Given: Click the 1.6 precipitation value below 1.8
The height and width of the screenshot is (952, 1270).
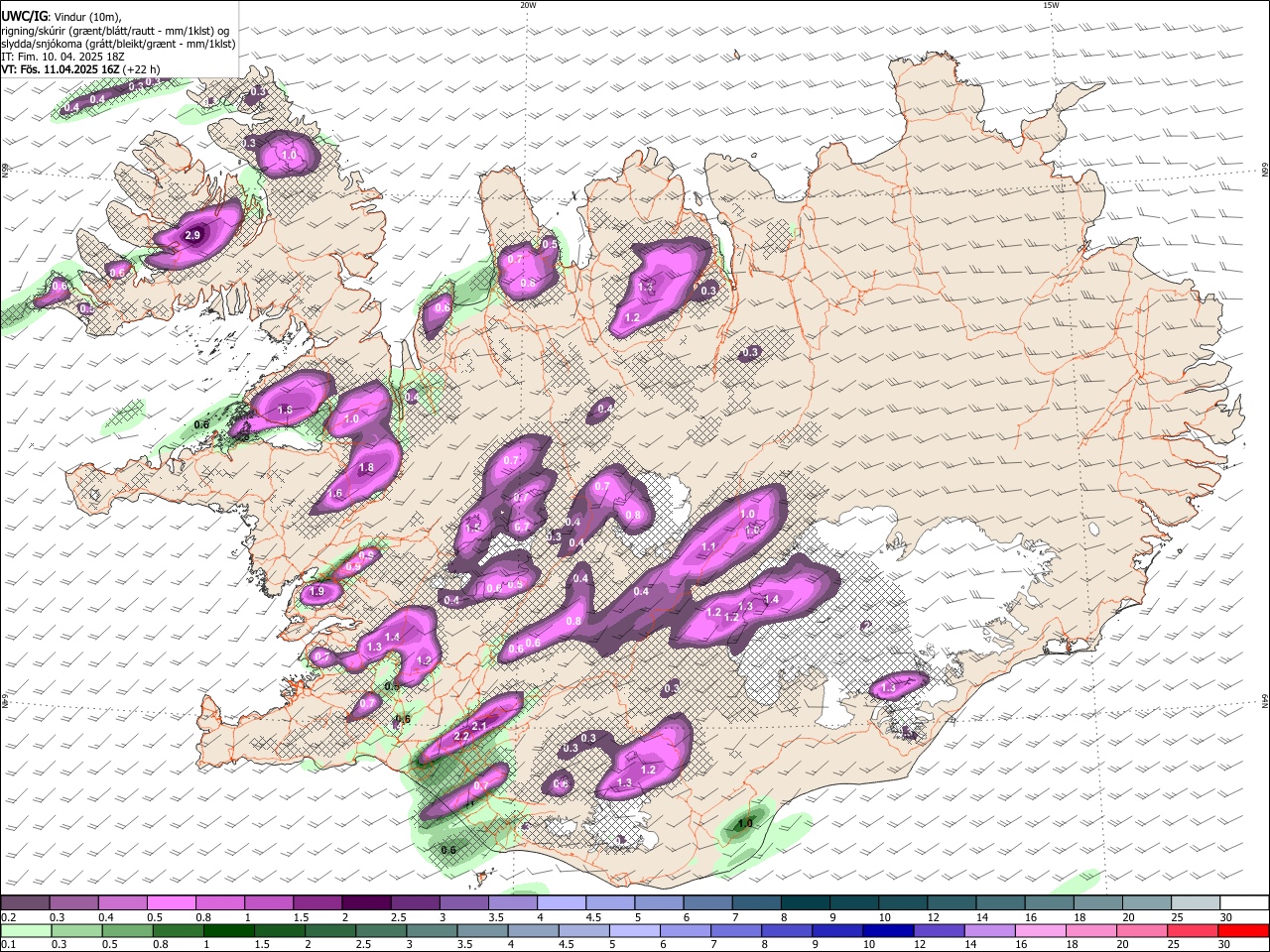Looking at the screenshot, I should coord(335,494).
